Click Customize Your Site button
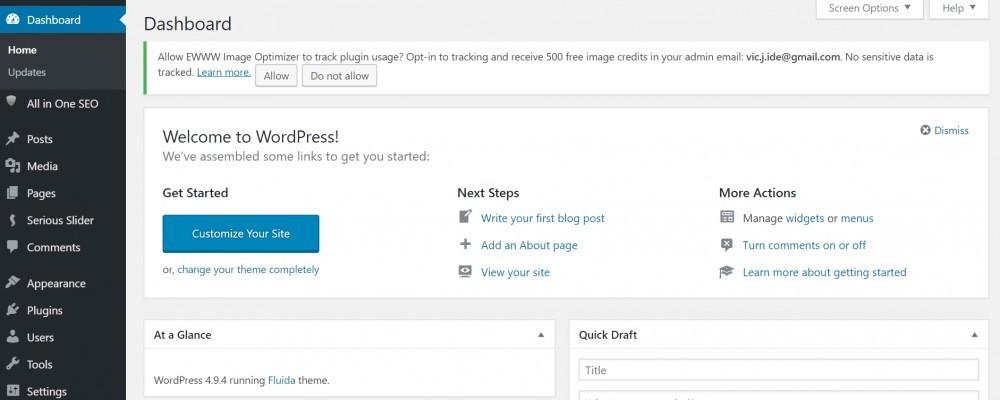Screen dimensions: 1000x400 coord(241,233)
